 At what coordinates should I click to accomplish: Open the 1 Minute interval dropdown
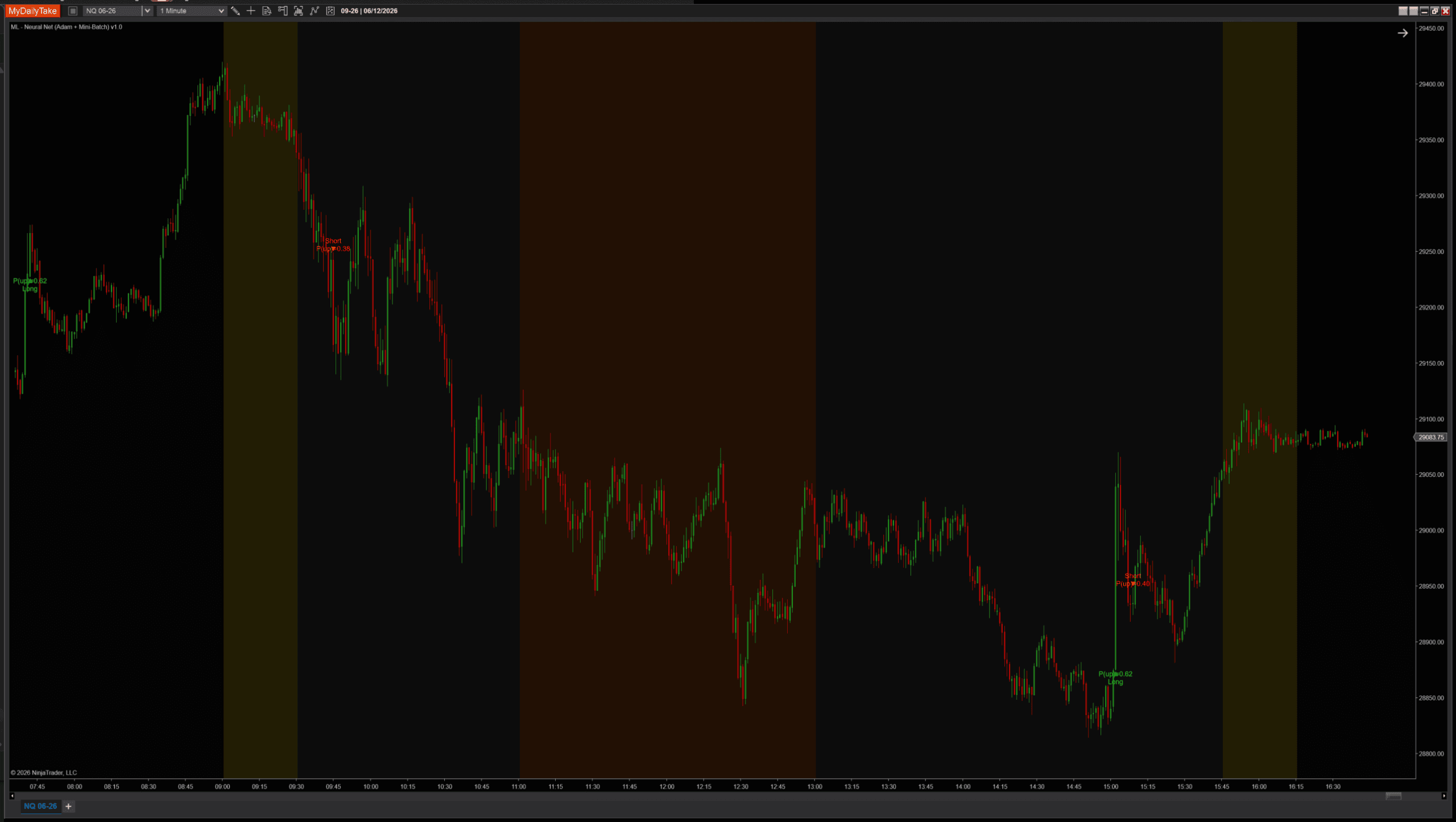tap(192, 11)
